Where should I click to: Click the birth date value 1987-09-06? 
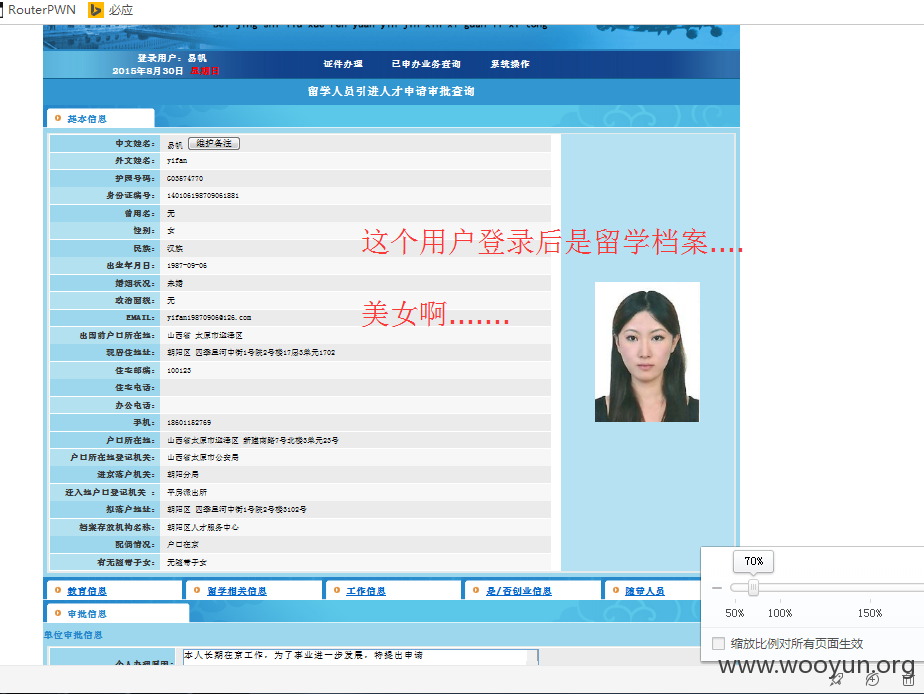187,266
